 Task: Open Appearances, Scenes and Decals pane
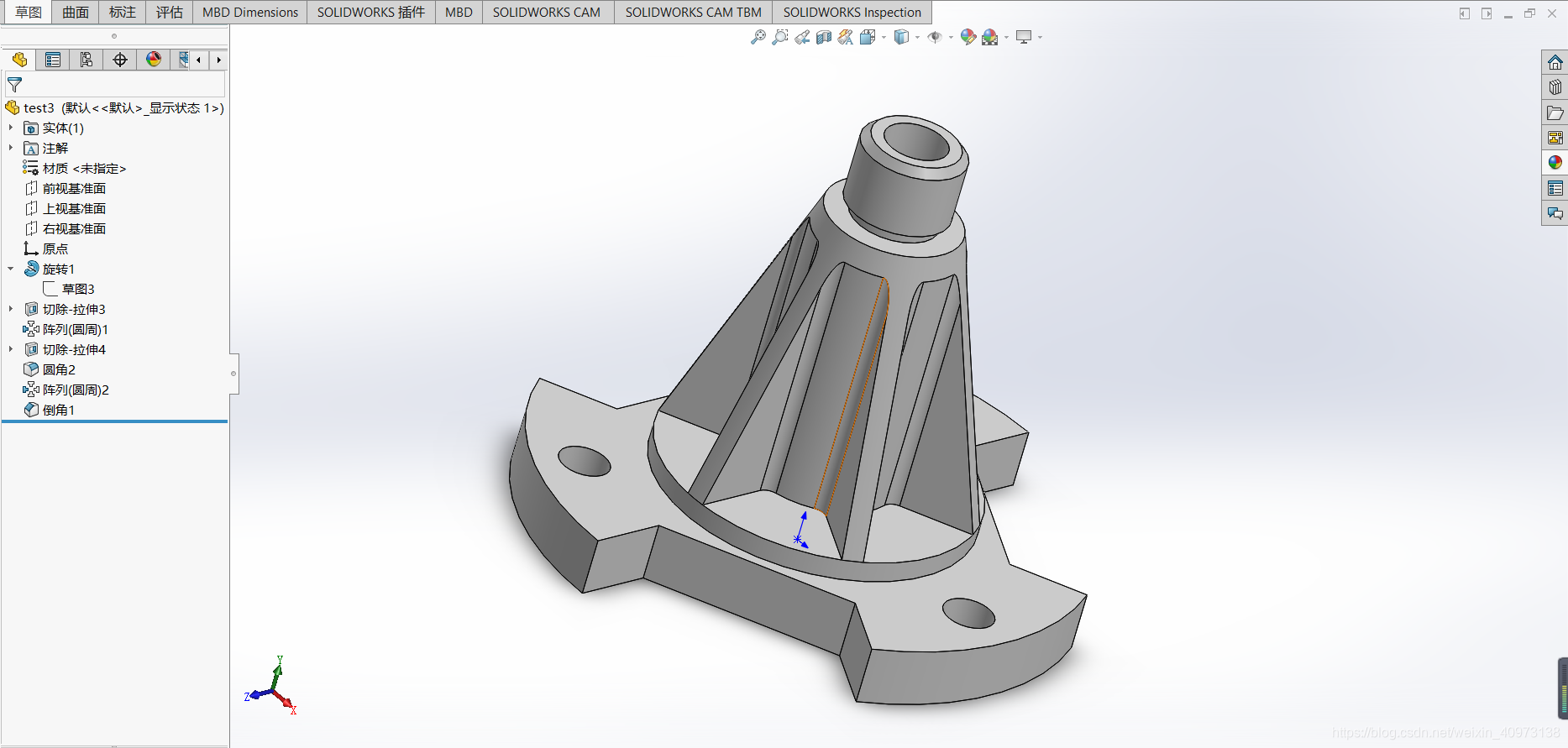click(x=1555, y=163)
